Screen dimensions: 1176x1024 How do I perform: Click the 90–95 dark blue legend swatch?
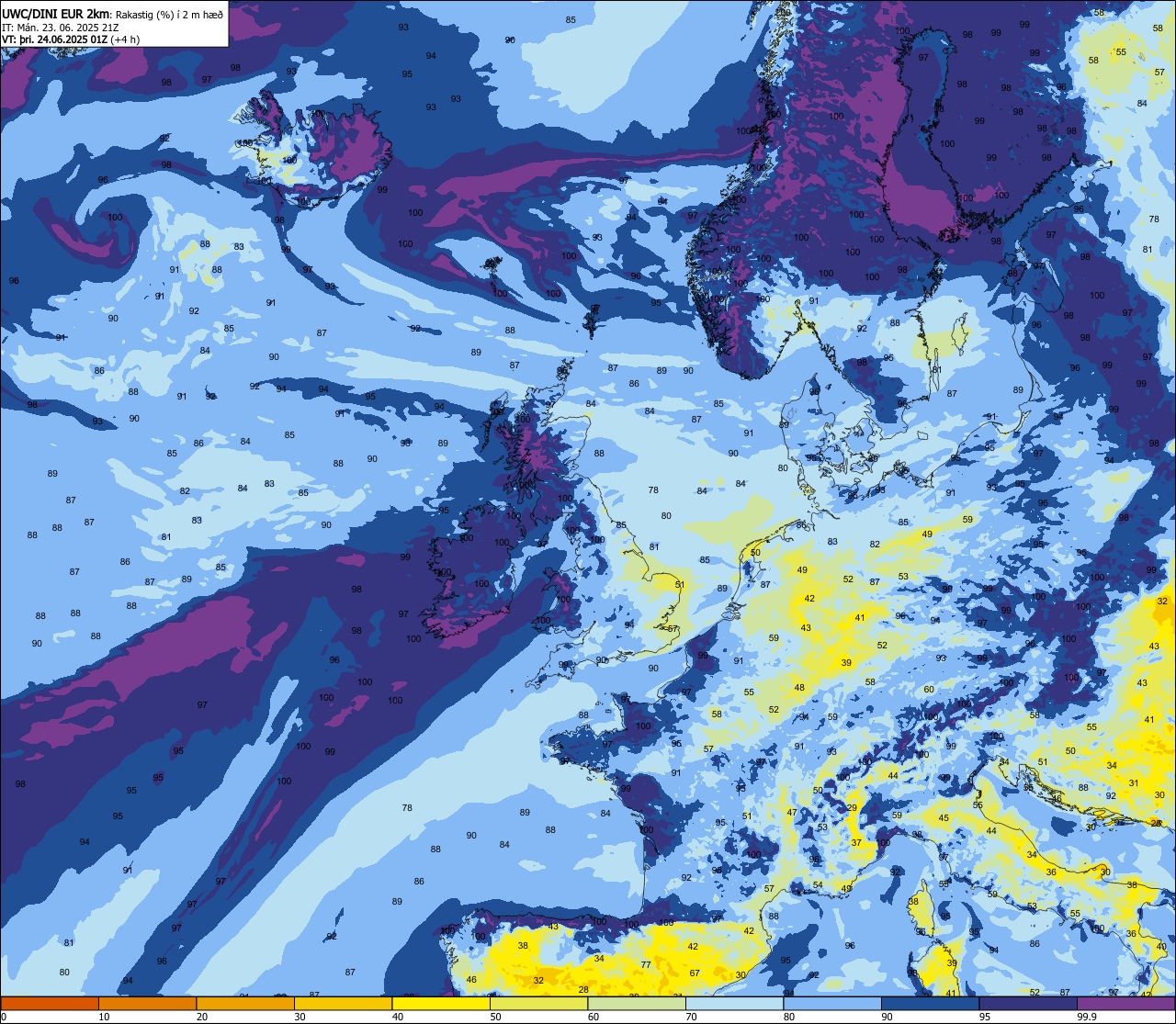pyautogui.click(x=930, y=1003)
